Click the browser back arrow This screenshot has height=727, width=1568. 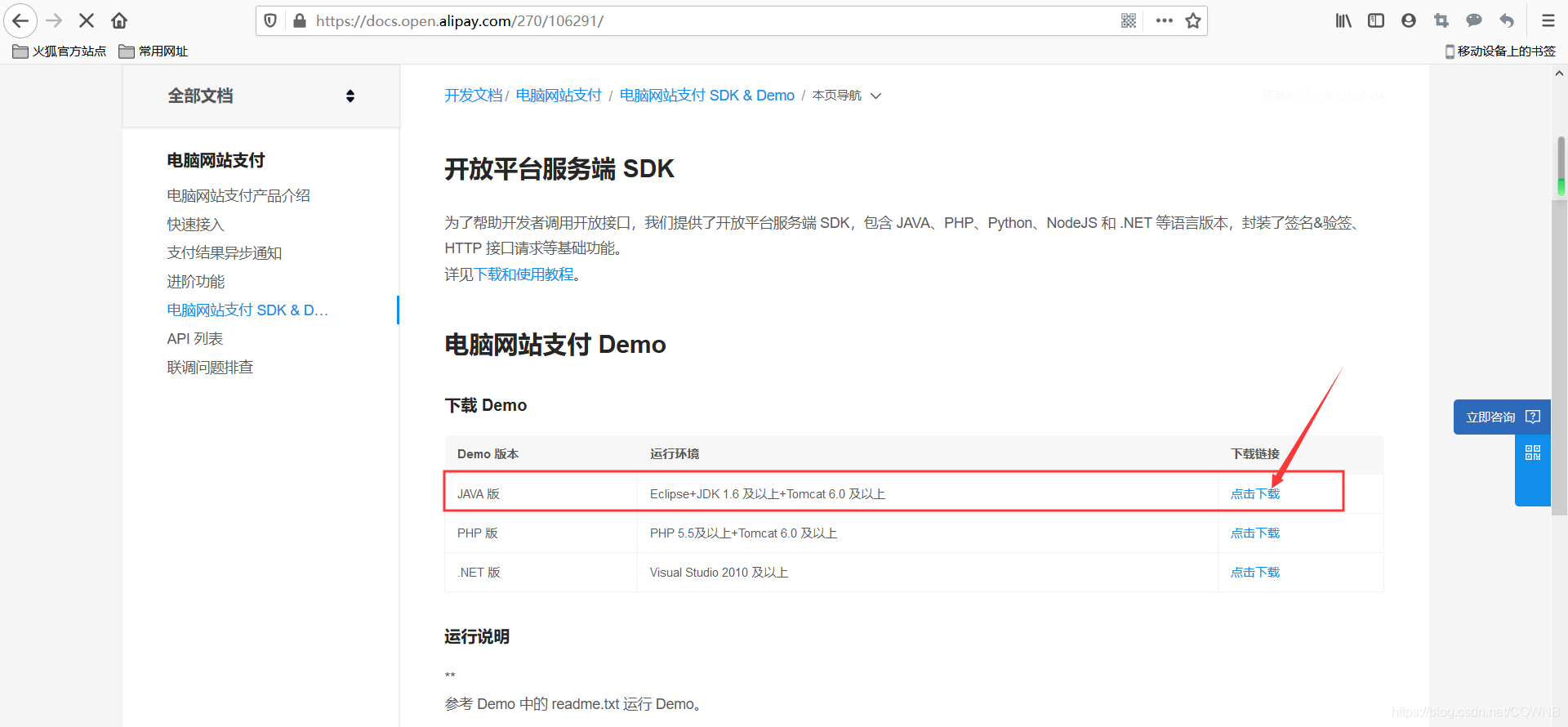20,20
